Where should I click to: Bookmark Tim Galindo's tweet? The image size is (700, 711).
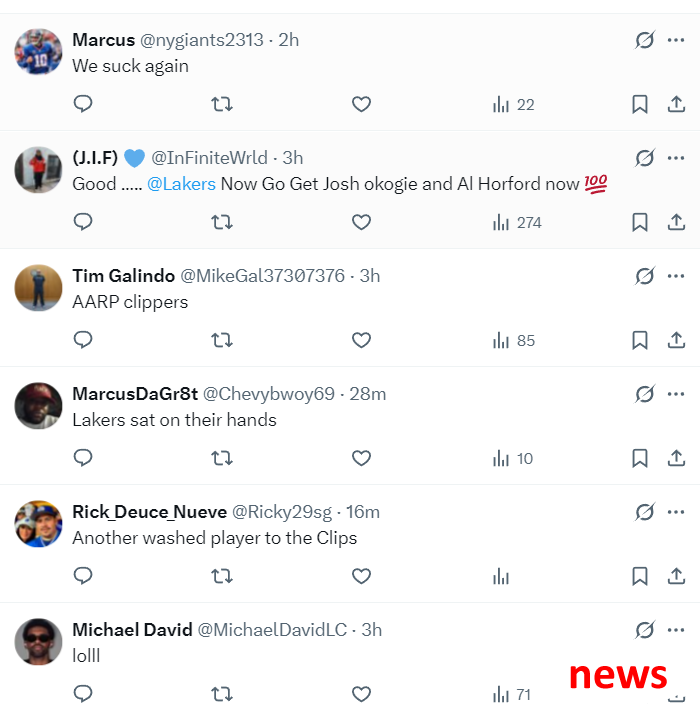pyautogui.click(x=640, y=340)
